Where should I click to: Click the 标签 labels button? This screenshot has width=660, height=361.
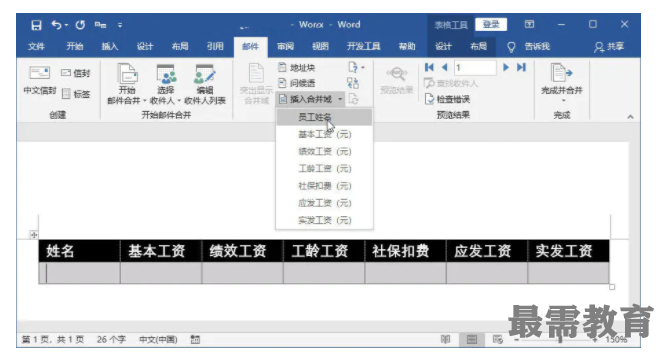[75, 93]
